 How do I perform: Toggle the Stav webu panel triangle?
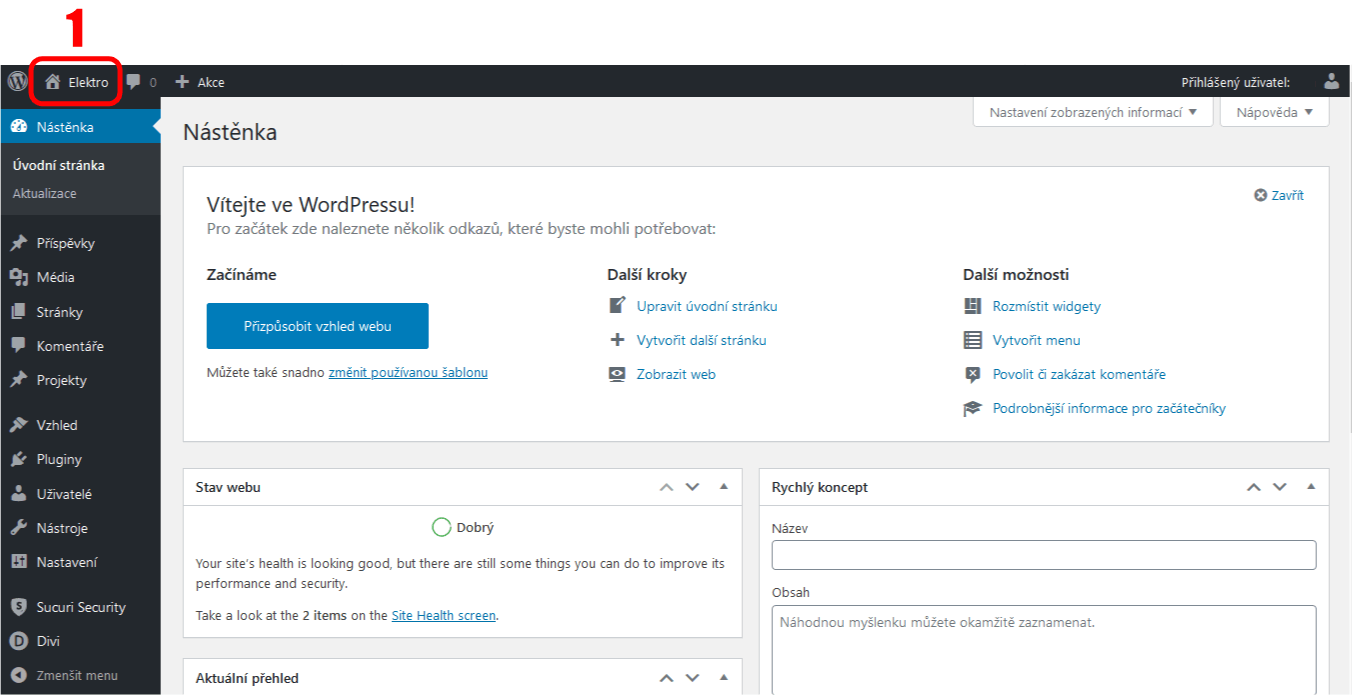tap(724, 487)
